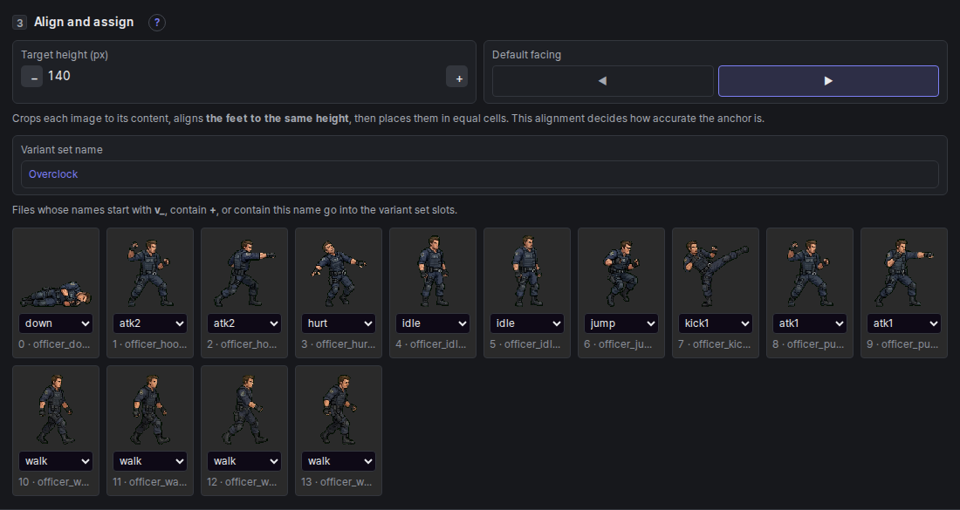Image resolution: width=960 pixels, height=510 pixels.
Task: Set default facing to left arrow
Action: coord(602,81)
